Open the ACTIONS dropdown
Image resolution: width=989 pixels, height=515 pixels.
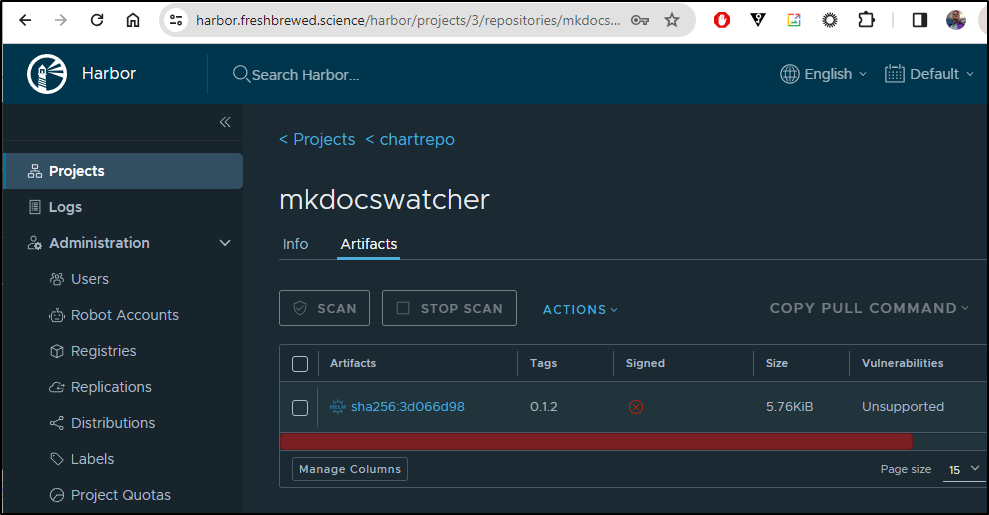click(580, 310)
